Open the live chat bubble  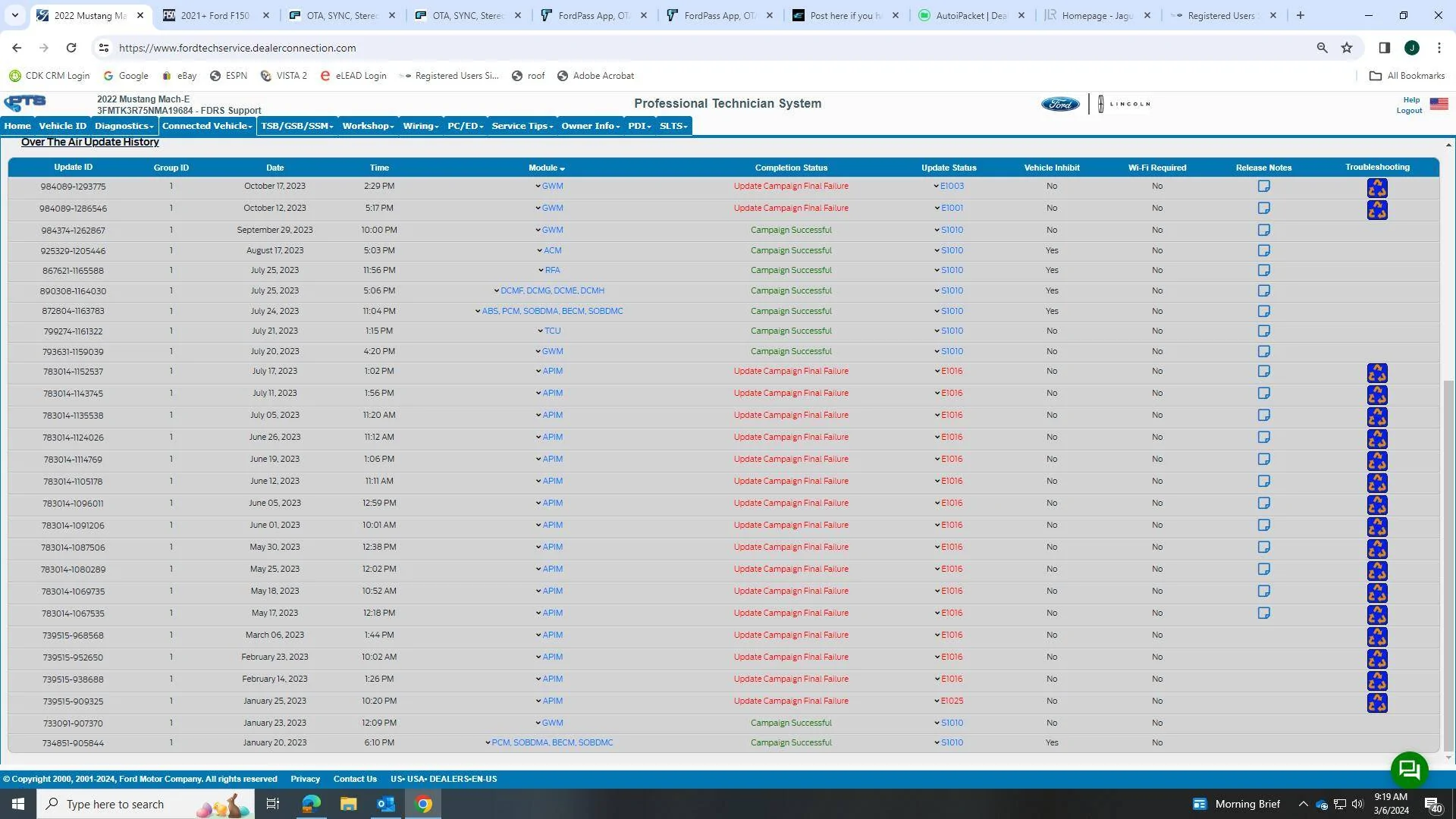pyautogui.click(x=1409, y=770)
